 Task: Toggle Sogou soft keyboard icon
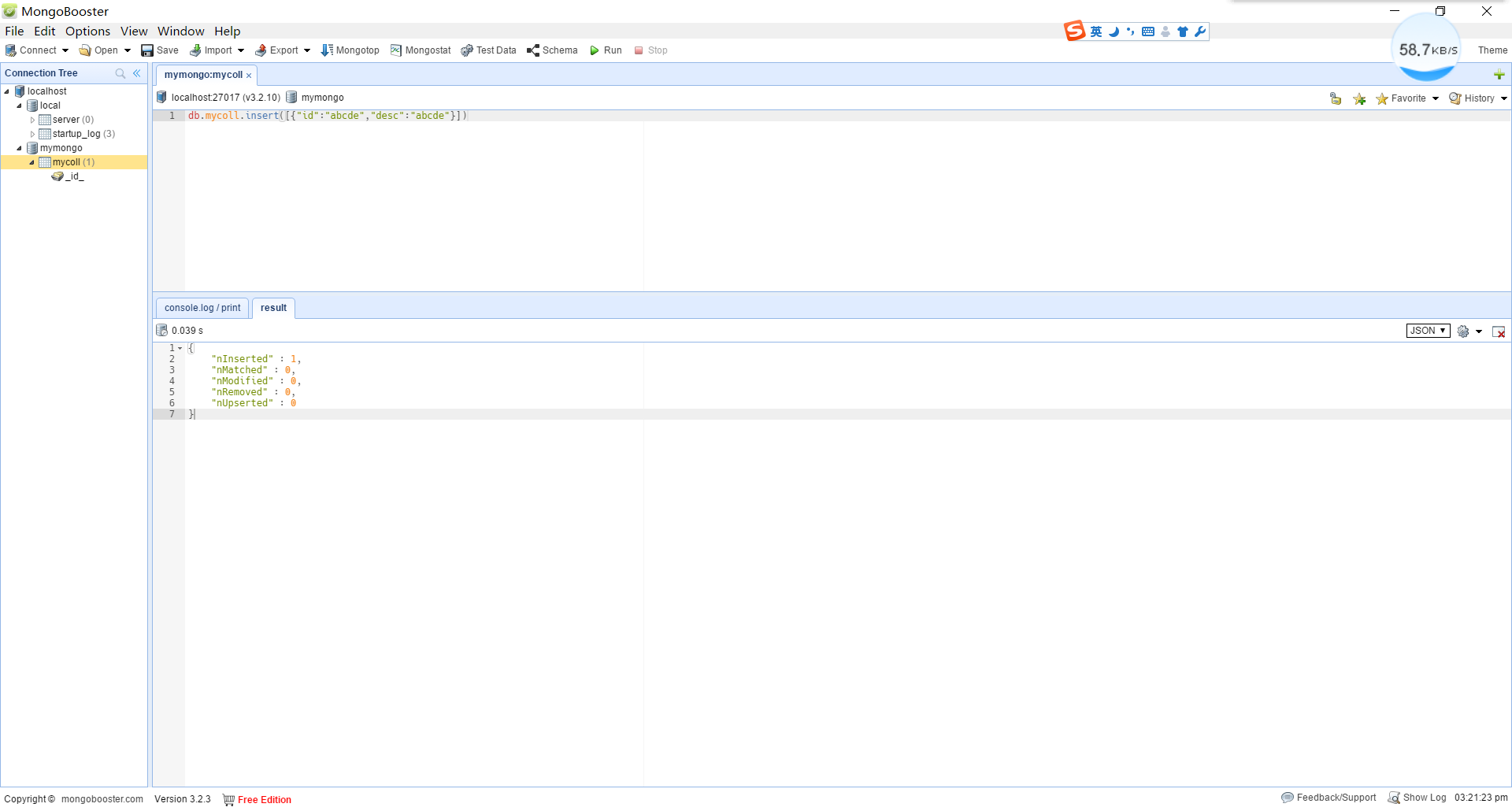pos(1148,31)
